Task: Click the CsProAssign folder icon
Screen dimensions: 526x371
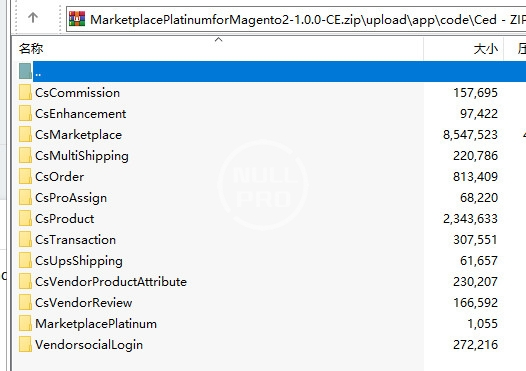Action: tap(25, 198)
